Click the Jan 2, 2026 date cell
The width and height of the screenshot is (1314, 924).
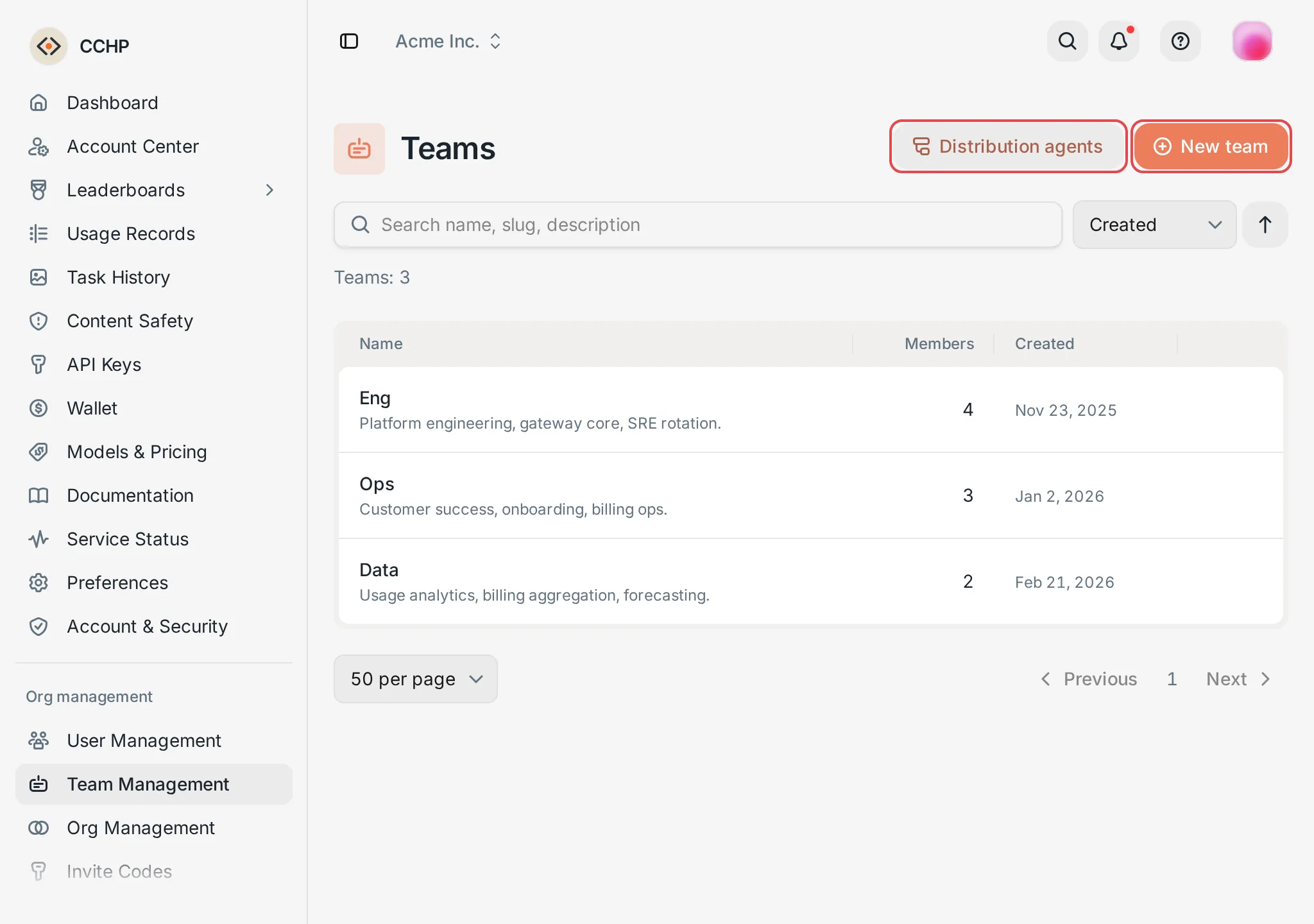point(1059,496)
